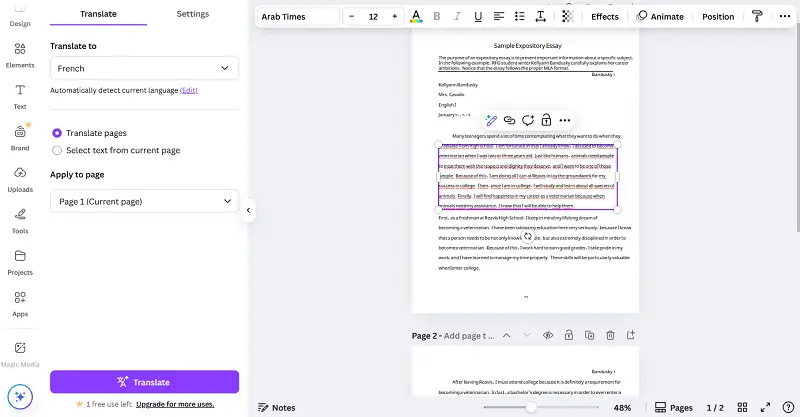Click the zoom slider handle
This screenshot has width=800, height=417.
click(x=531, y=407)
